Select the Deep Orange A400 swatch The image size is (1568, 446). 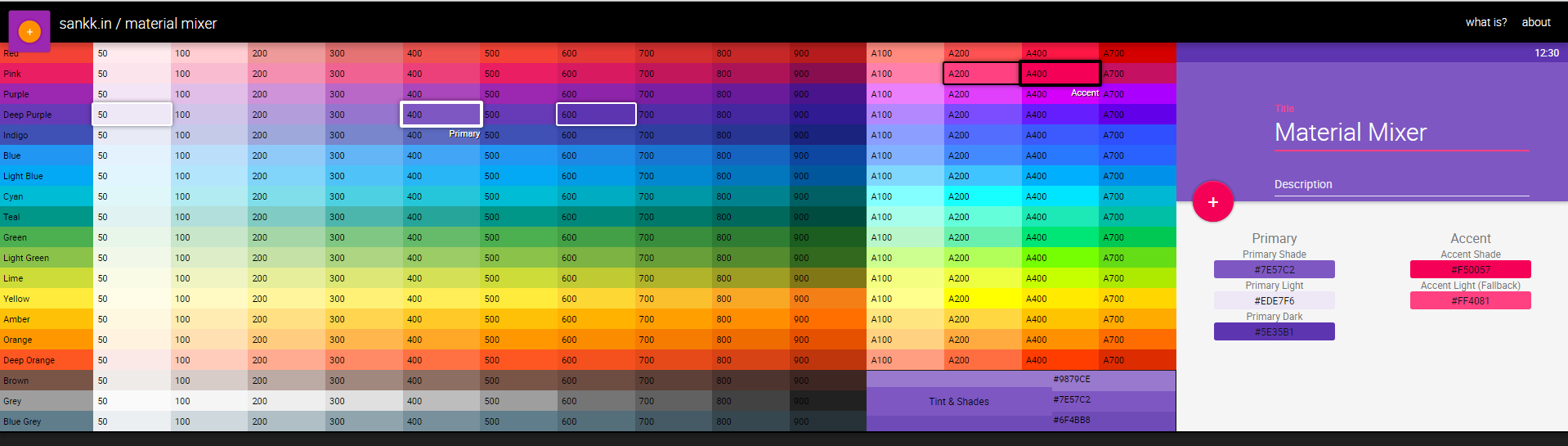[x=1060, y=360]
